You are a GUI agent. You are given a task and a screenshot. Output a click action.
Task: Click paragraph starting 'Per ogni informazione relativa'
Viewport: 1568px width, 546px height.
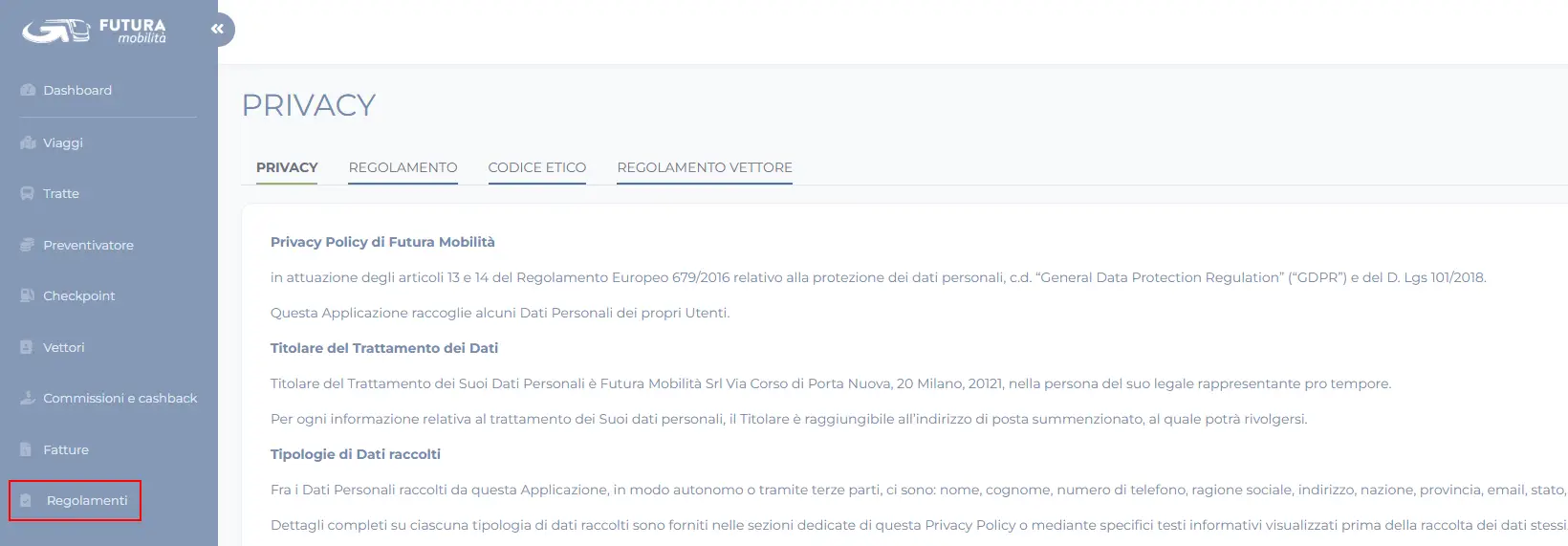pos(789,419)
